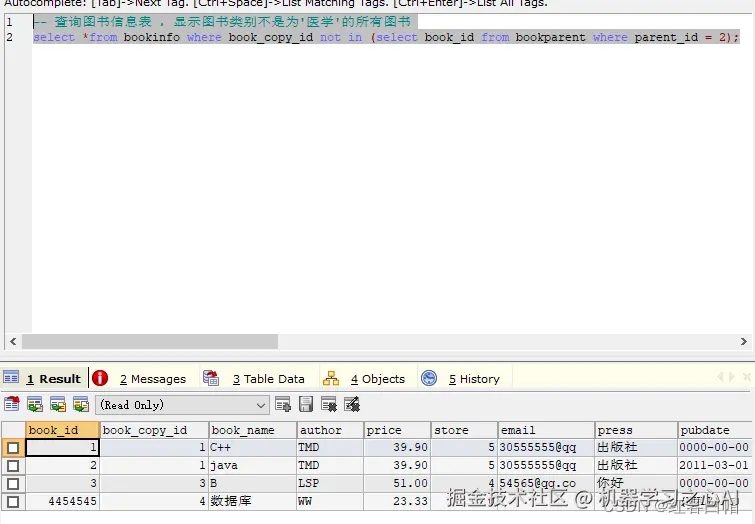Open the 4 Objects tab
The height and width of the screenshot is (524, 755).
coord(370,379)
